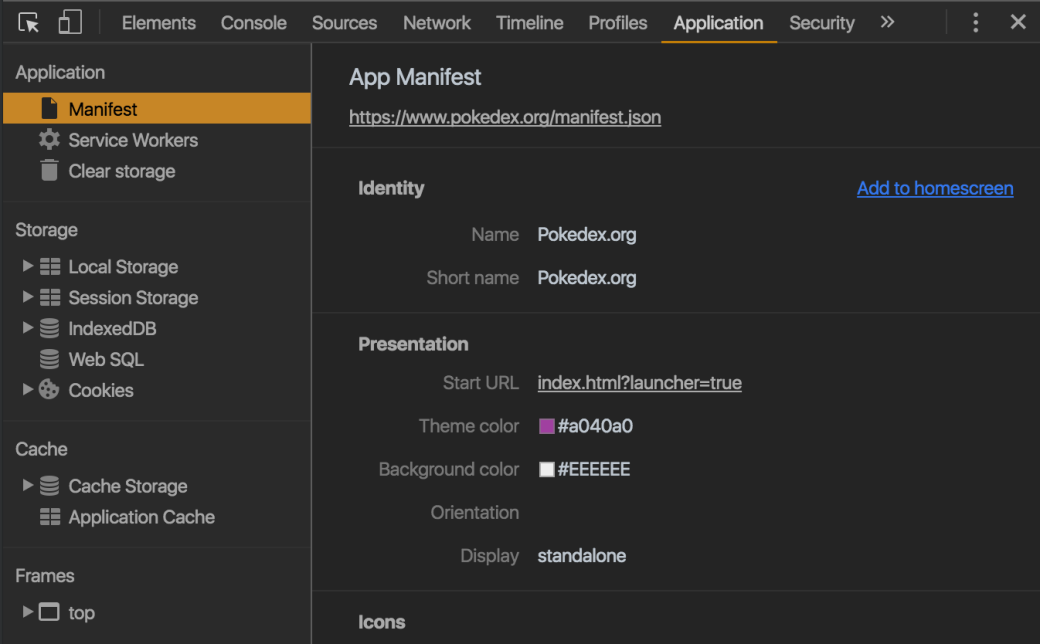Select Web SQL in the sidebar
1040x644 pixels.
(x=106, y=359)
